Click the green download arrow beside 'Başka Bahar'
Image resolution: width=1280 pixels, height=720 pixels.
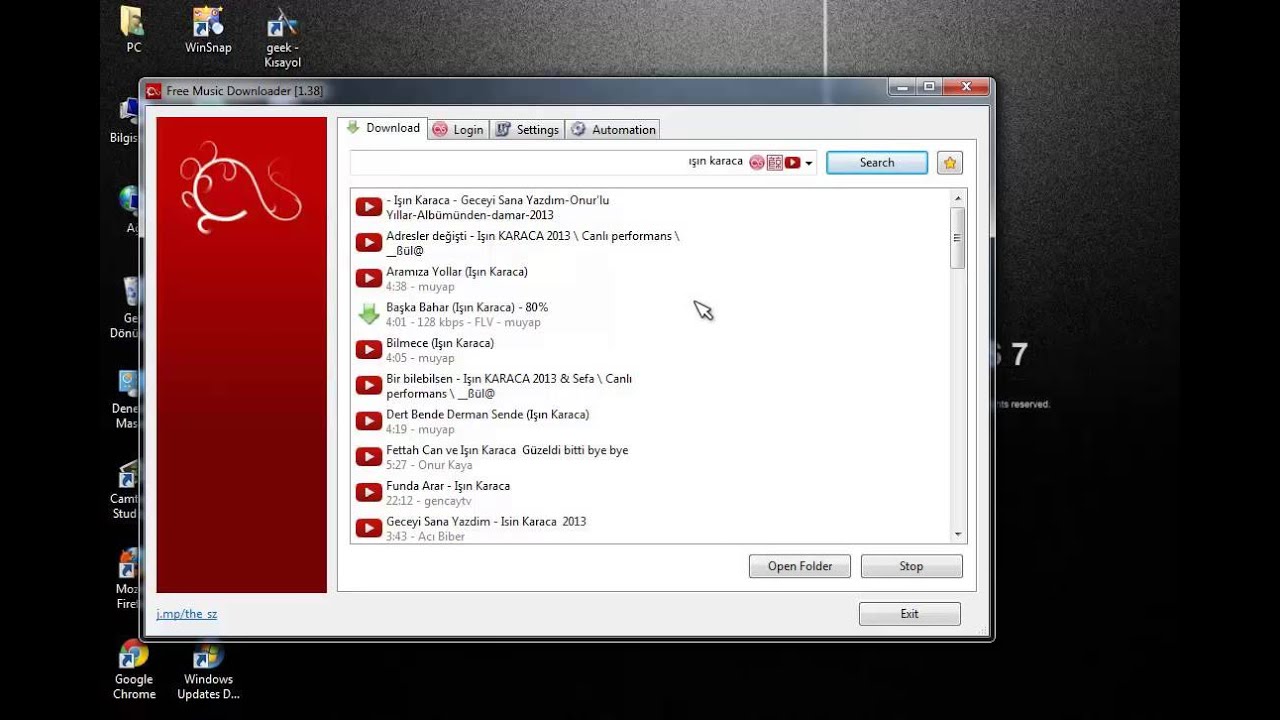[x=369, y=314]
